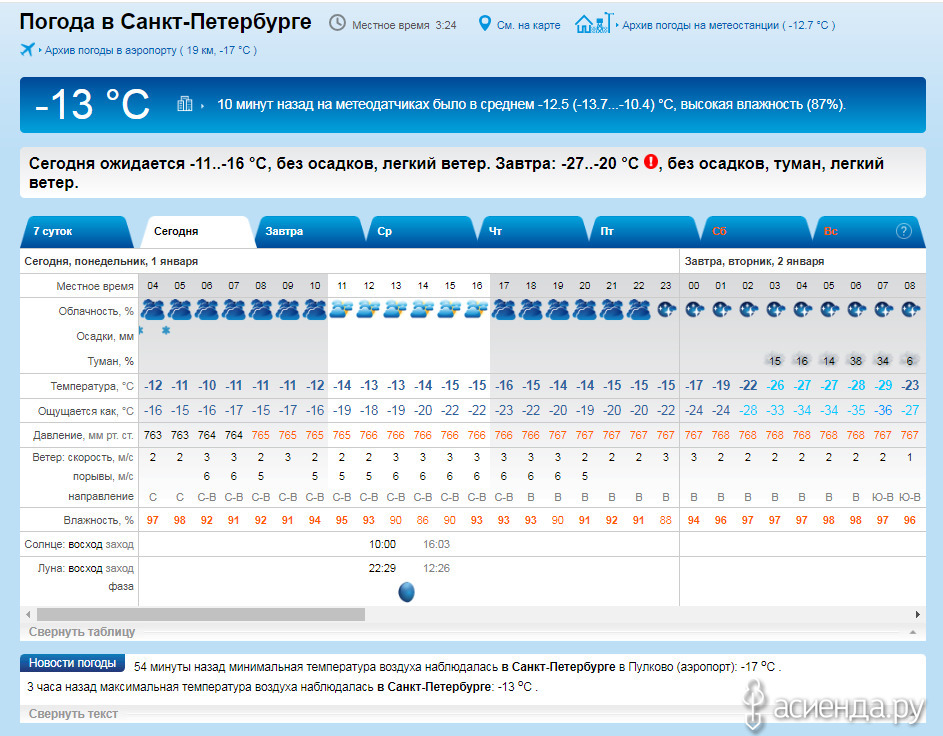Click the partly sunny icon at hour 11
This screenshot has height=736, width=943.
point(341,310)
